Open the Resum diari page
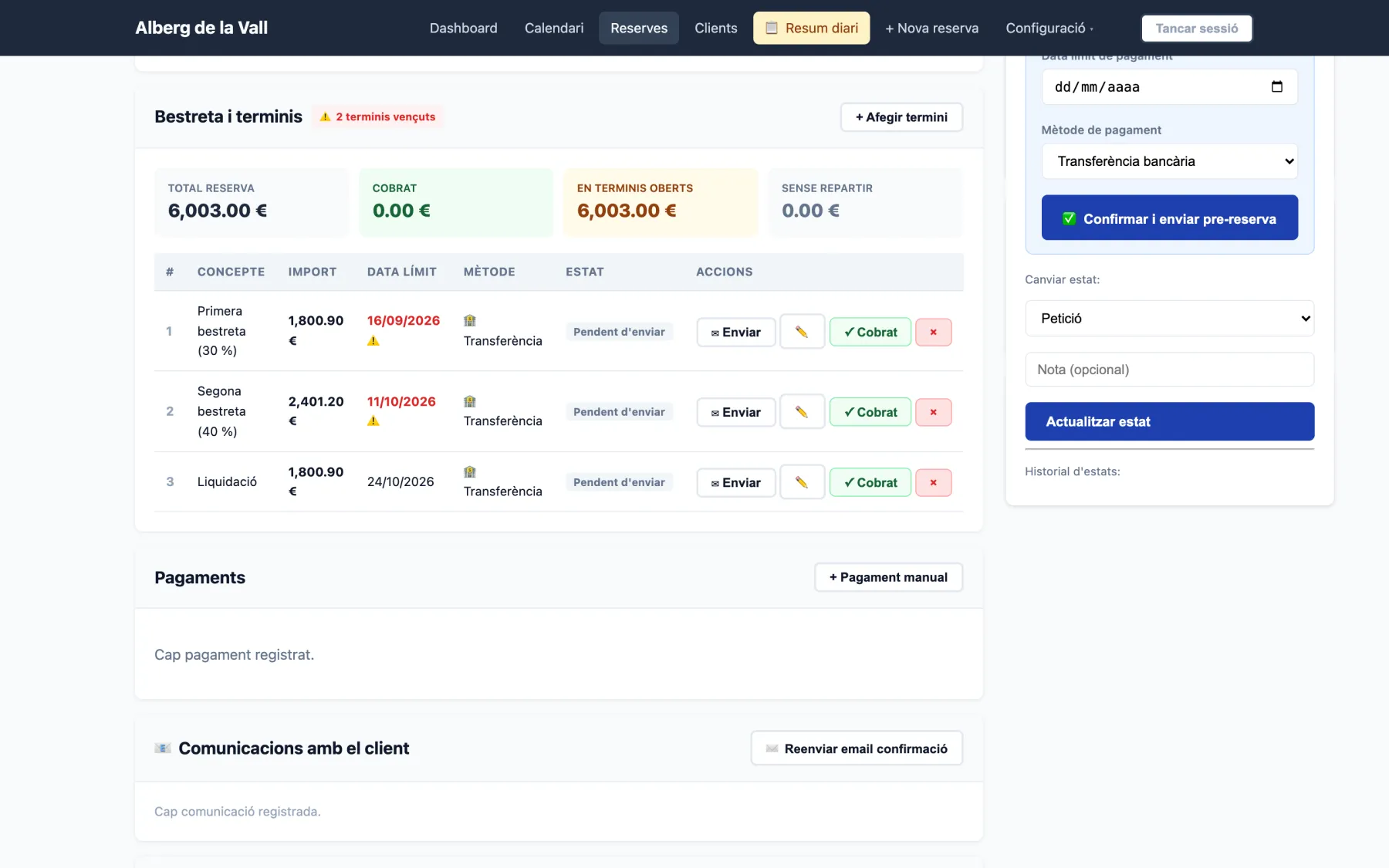Image resolution: width=1389 pixels, height=868 pixels. (812, 28)
